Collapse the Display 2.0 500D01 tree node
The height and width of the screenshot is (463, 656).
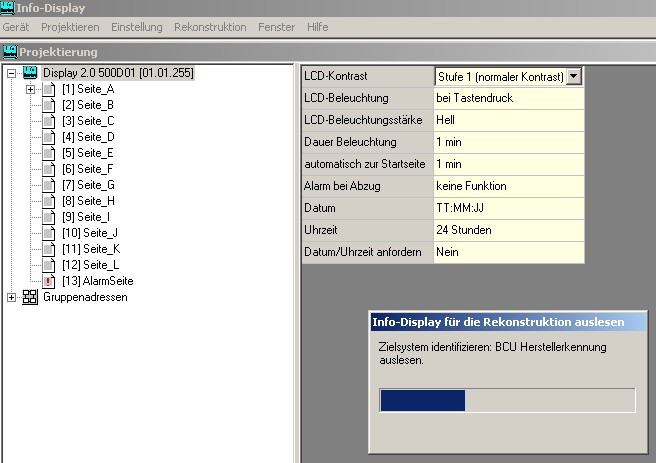click(x=12, y=74)
